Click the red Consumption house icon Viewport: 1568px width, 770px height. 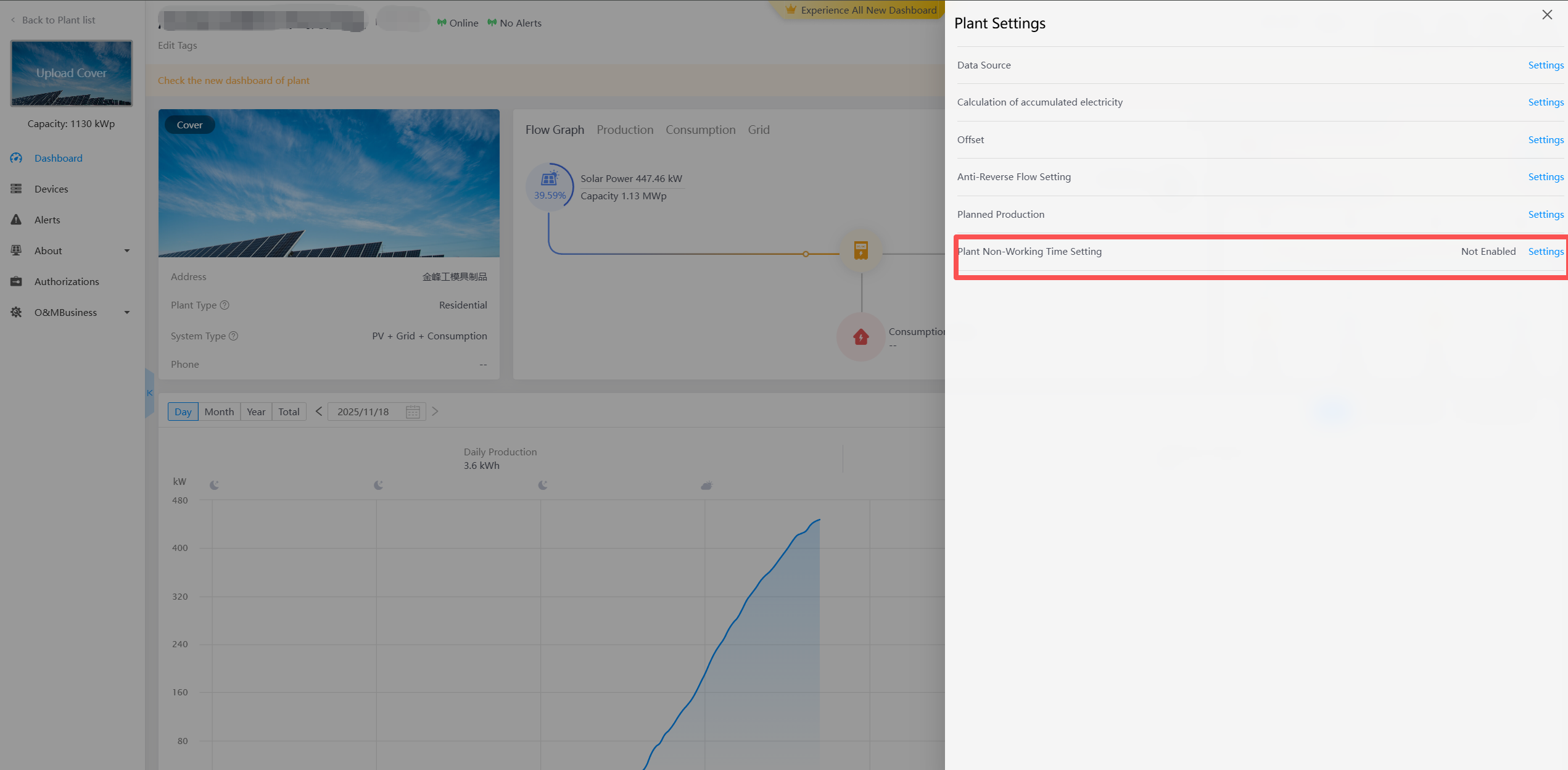(x=860, y=337)
